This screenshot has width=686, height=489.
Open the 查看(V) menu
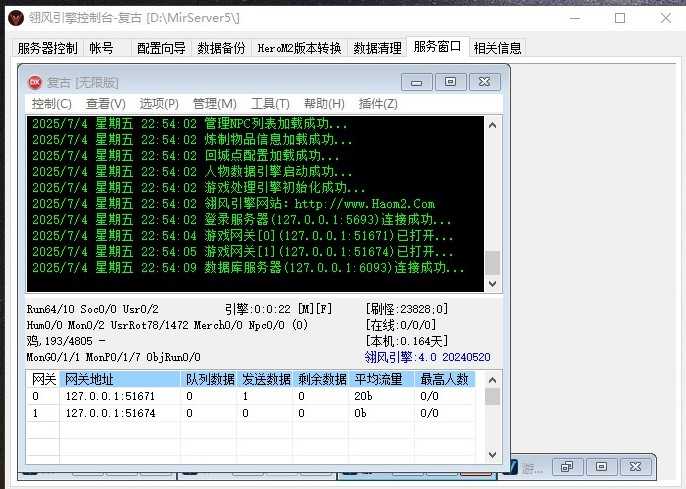click(105, 104)
